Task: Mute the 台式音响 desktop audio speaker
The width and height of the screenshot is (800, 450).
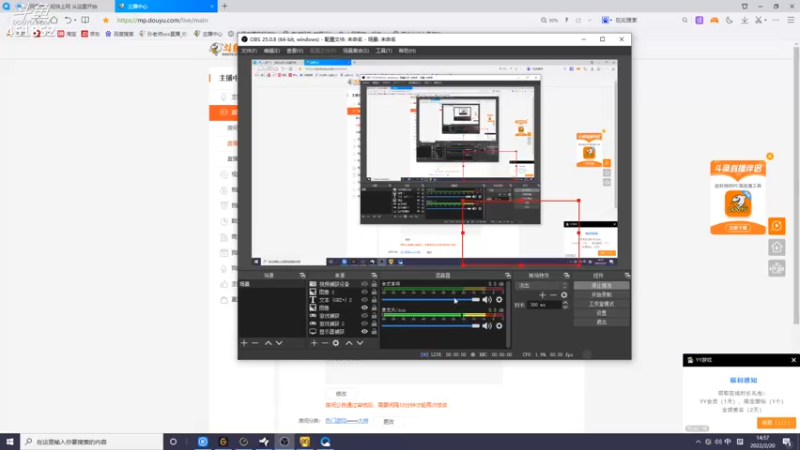Action: click(487, 299)
